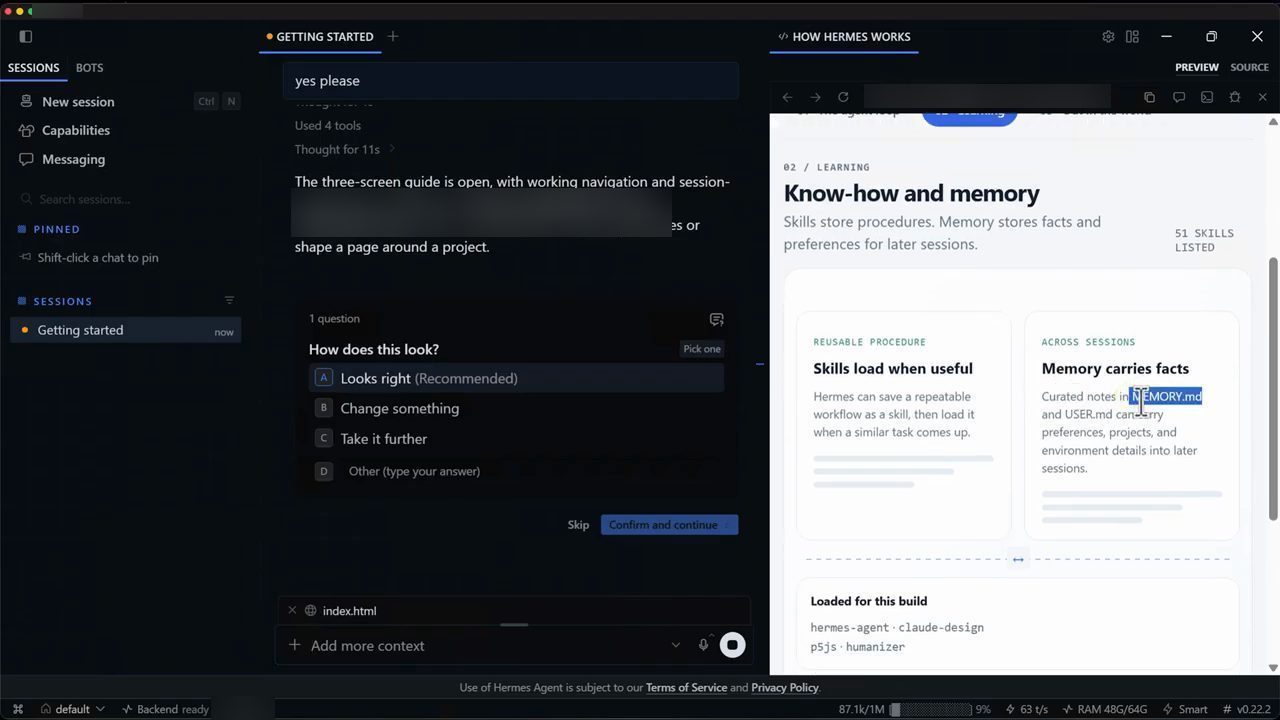Image resolution: width=1280 pixels, height=720 pixels.
Task: Stop the current generation
Action: point(732,645)
